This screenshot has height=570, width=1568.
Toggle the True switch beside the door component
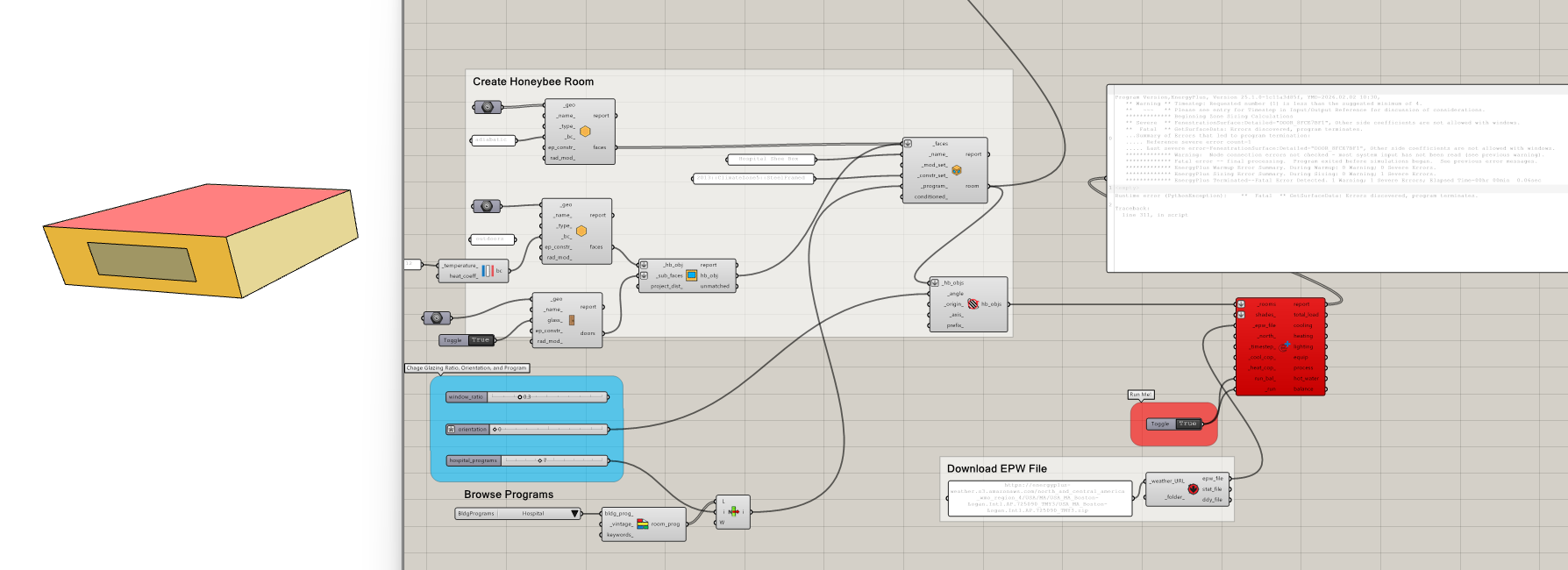pyautogui.click(x=480, y=340)
